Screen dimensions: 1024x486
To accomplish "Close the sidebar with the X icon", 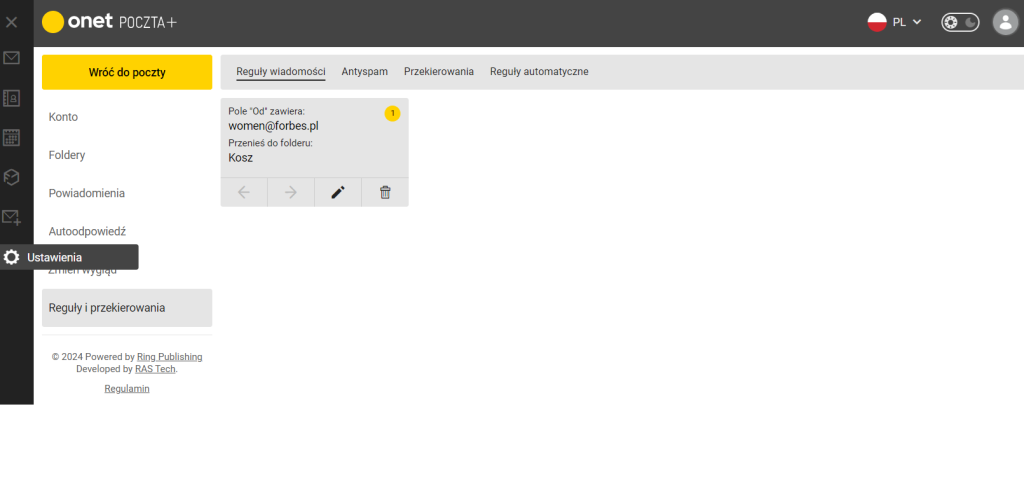I will point(11,22).
